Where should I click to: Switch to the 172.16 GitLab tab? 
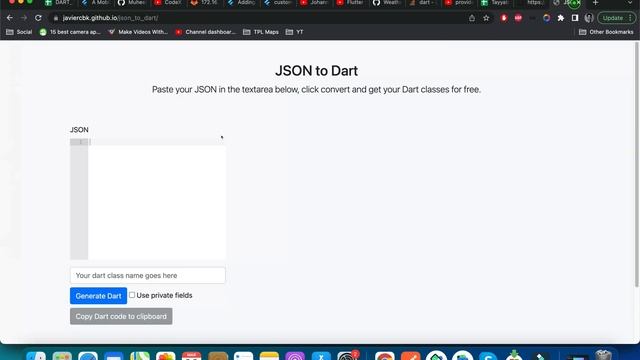204,3
